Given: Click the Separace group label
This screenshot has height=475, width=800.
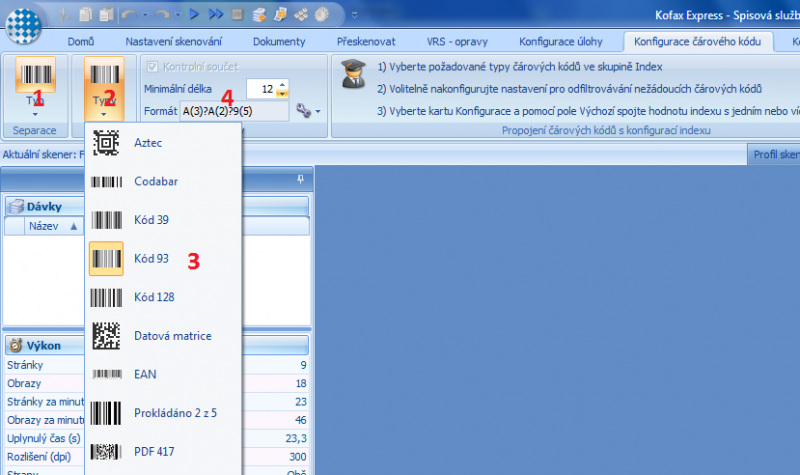Looking at the screenshot, I should [x=35, y=130].
